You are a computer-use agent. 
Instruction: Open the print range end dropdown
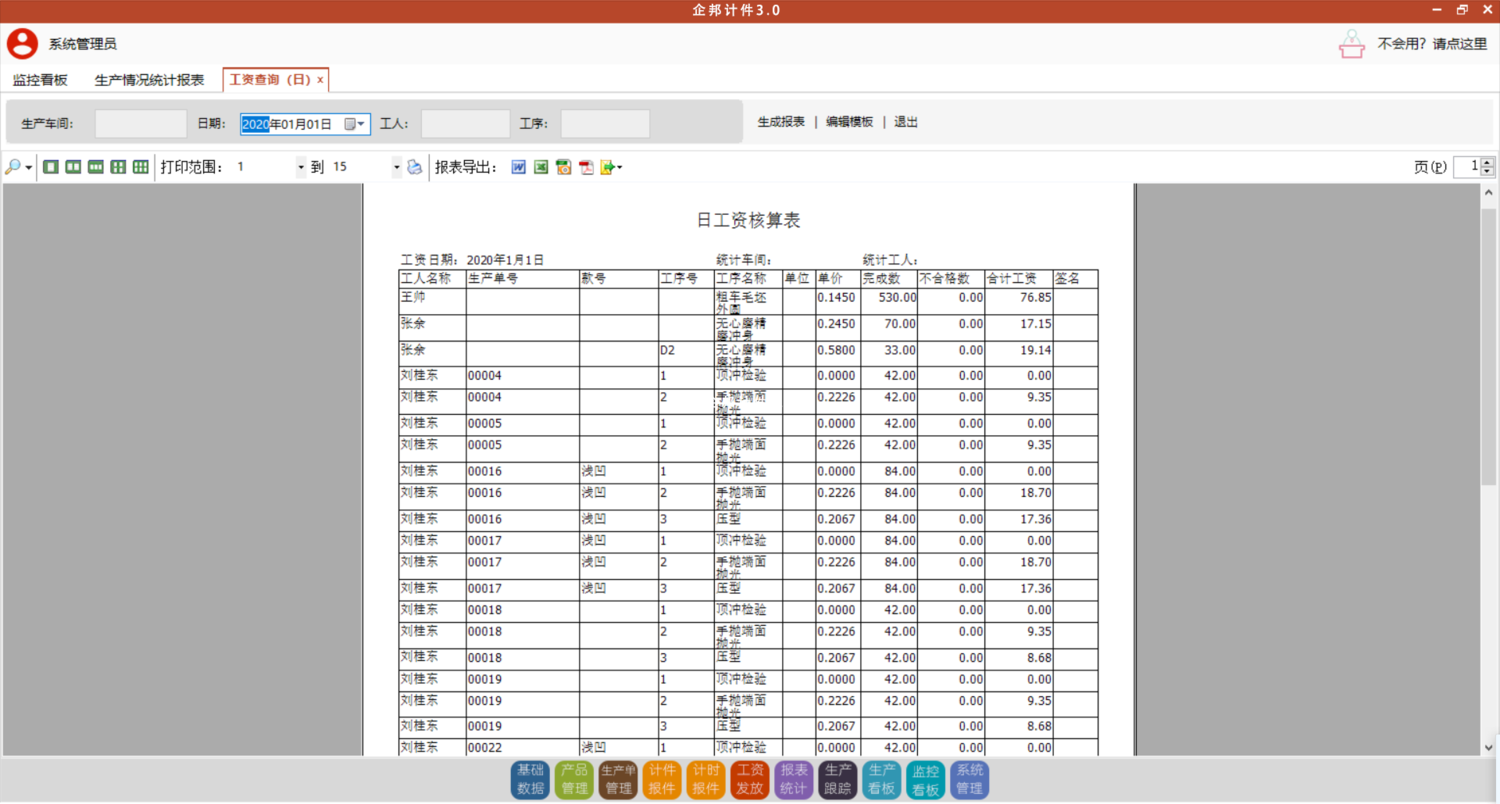[396, 167]
